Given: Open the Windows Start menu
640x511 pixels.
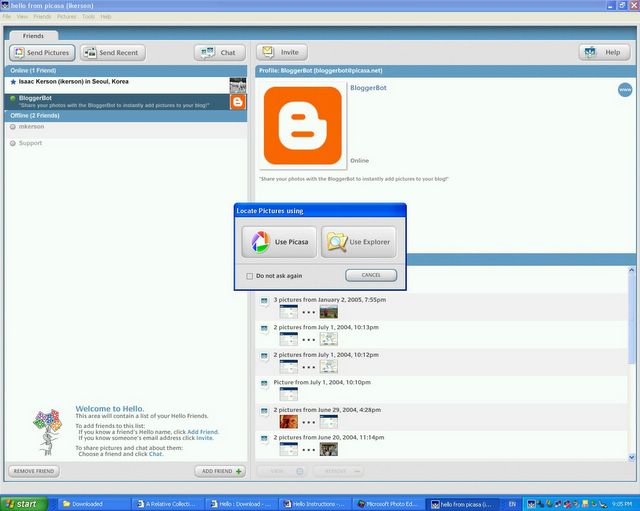Looking at the screenshot, I should 24,504.
